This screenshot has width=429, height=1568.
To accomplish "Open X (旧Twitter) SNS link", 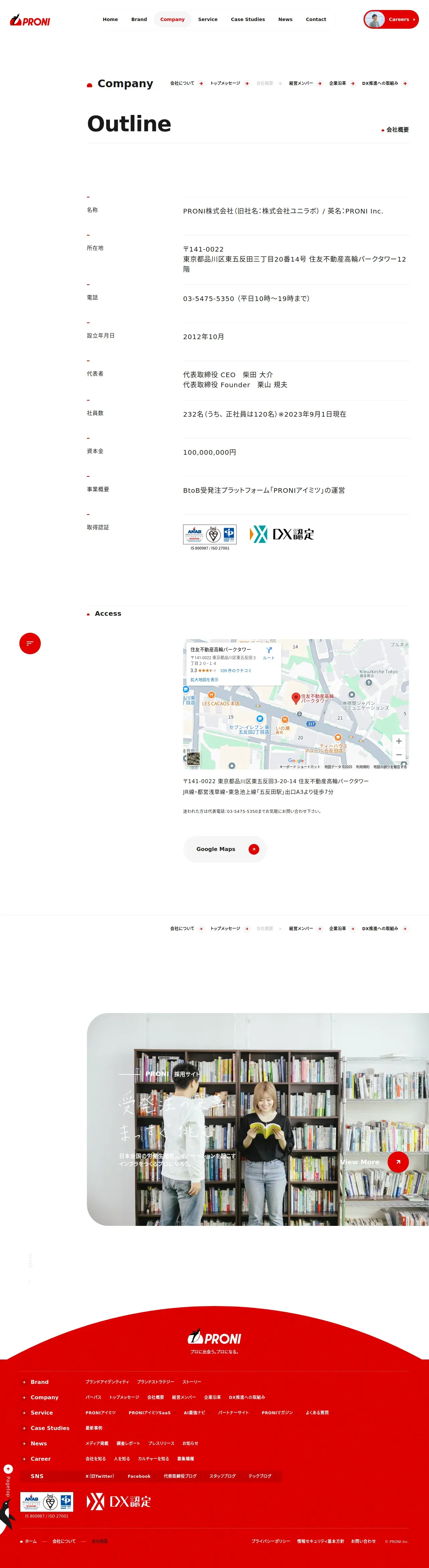I will [x=100, y=1475].
